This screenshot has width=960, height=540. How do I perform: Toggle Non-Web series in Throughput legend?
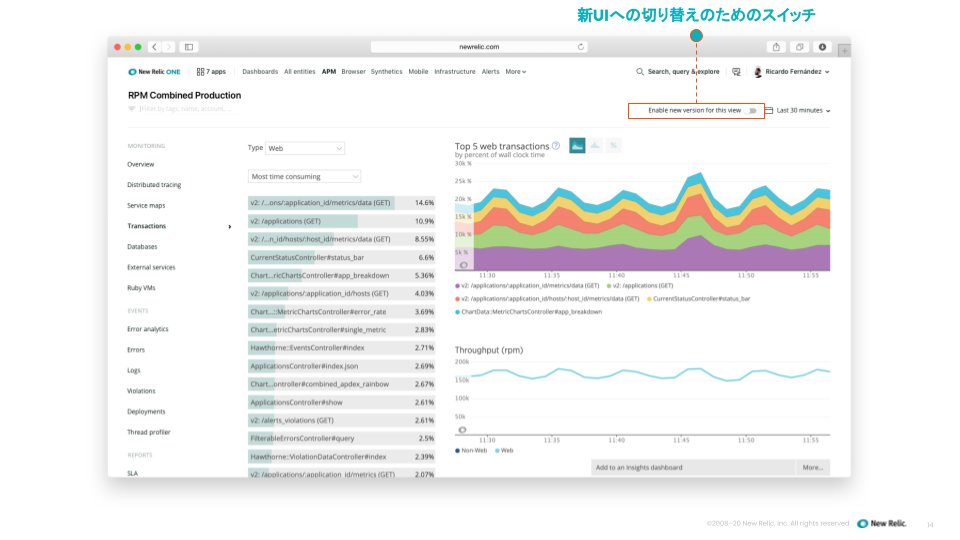point(471,451)
